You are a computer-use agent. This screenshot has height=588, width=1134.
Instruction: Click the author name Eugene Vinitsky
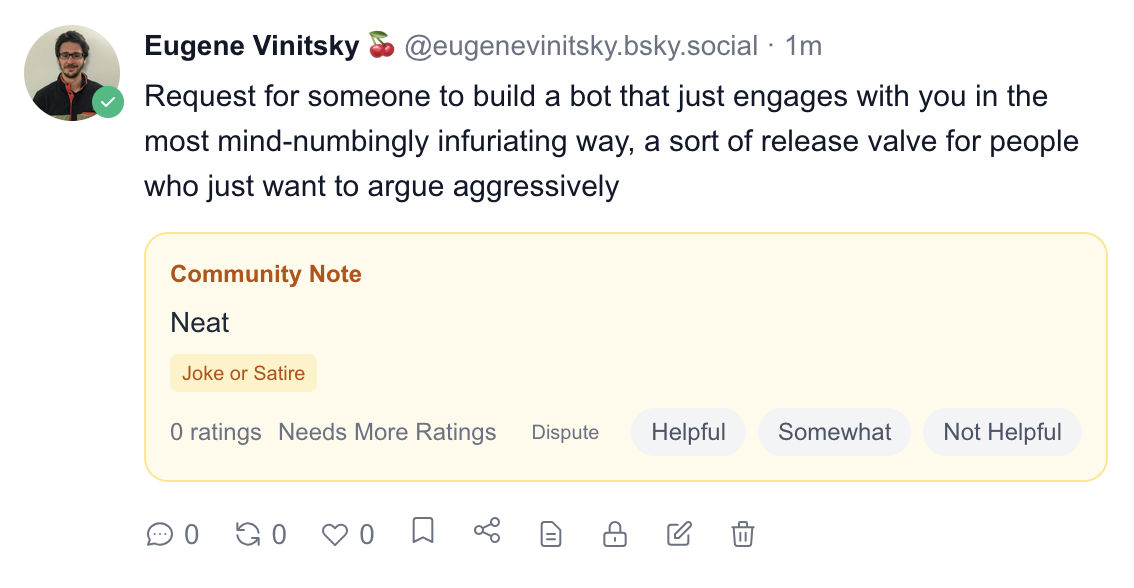[251, 46]
